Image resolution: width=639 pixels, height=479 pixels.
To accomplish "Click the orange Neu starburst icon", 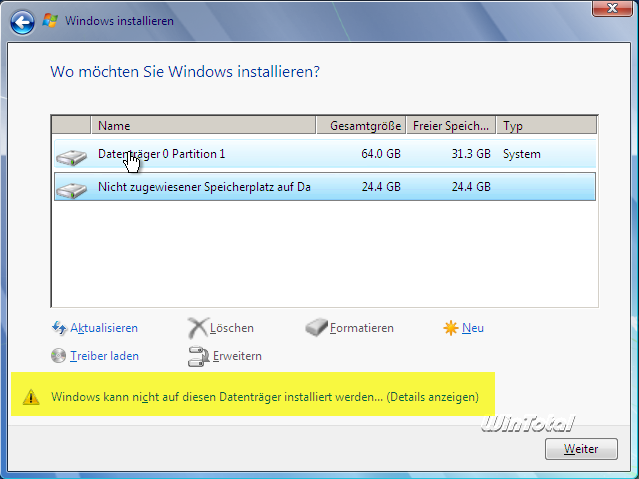I will (451, 328).
